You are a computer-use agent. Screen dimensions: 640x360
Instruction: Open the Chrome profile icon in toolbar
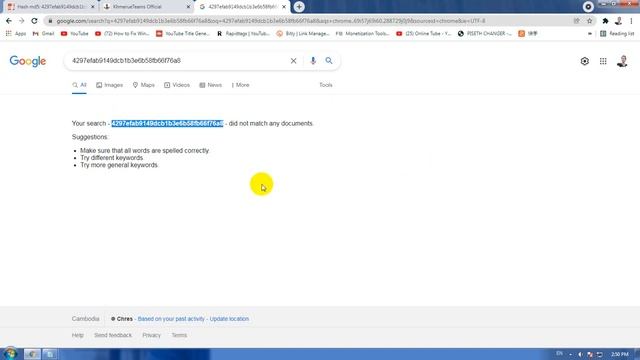[618, 21]
